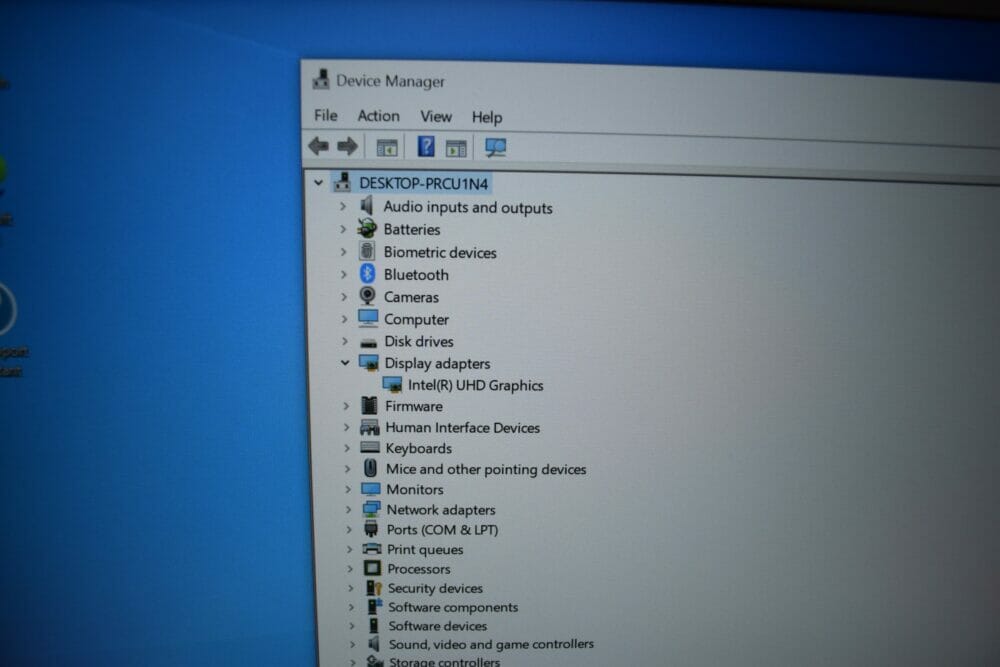Select Print queues label
1000x667 pixels.
click(425, 549)
